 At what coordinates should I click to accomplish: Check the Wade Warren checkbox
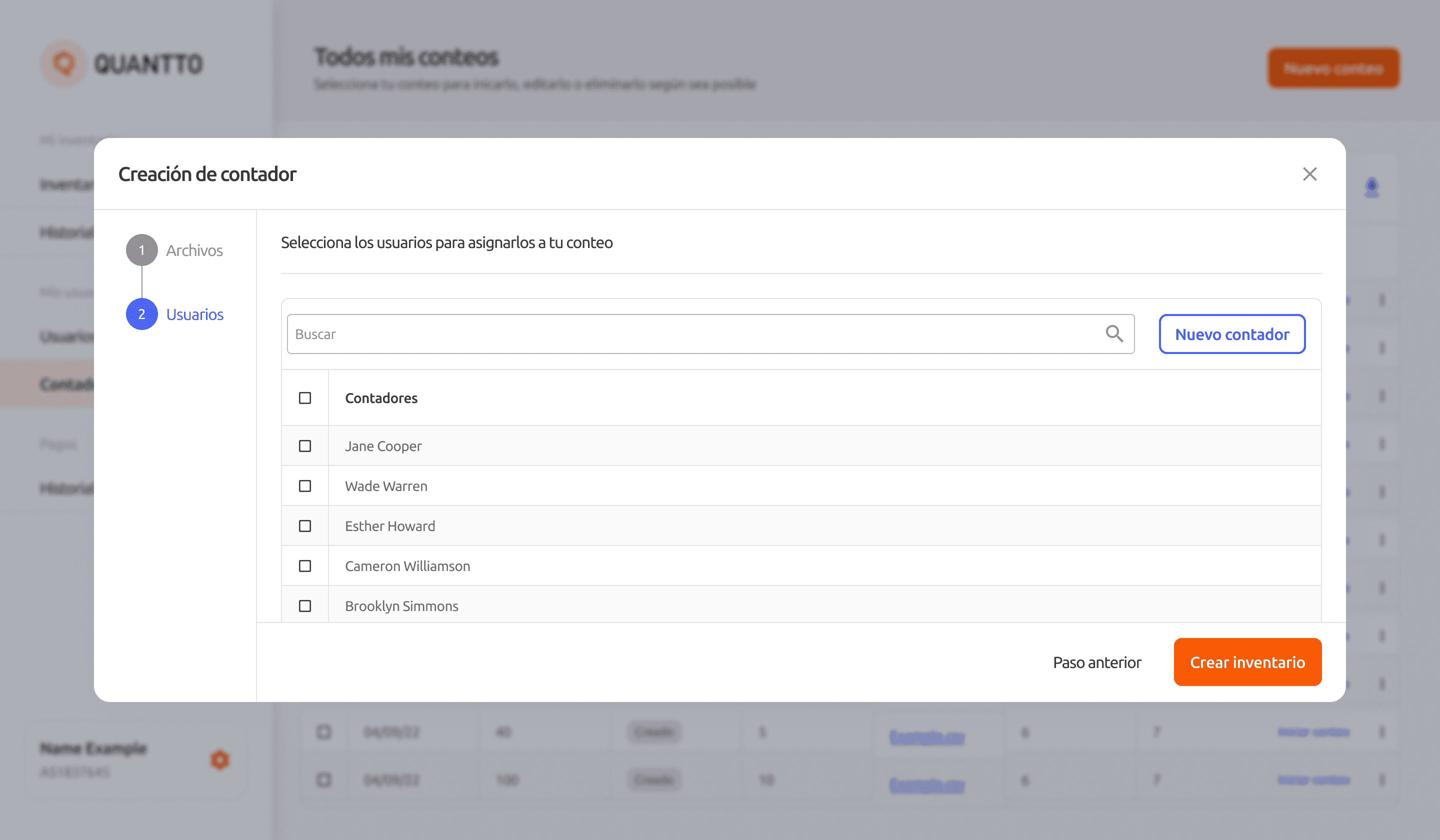coord(305,486)
